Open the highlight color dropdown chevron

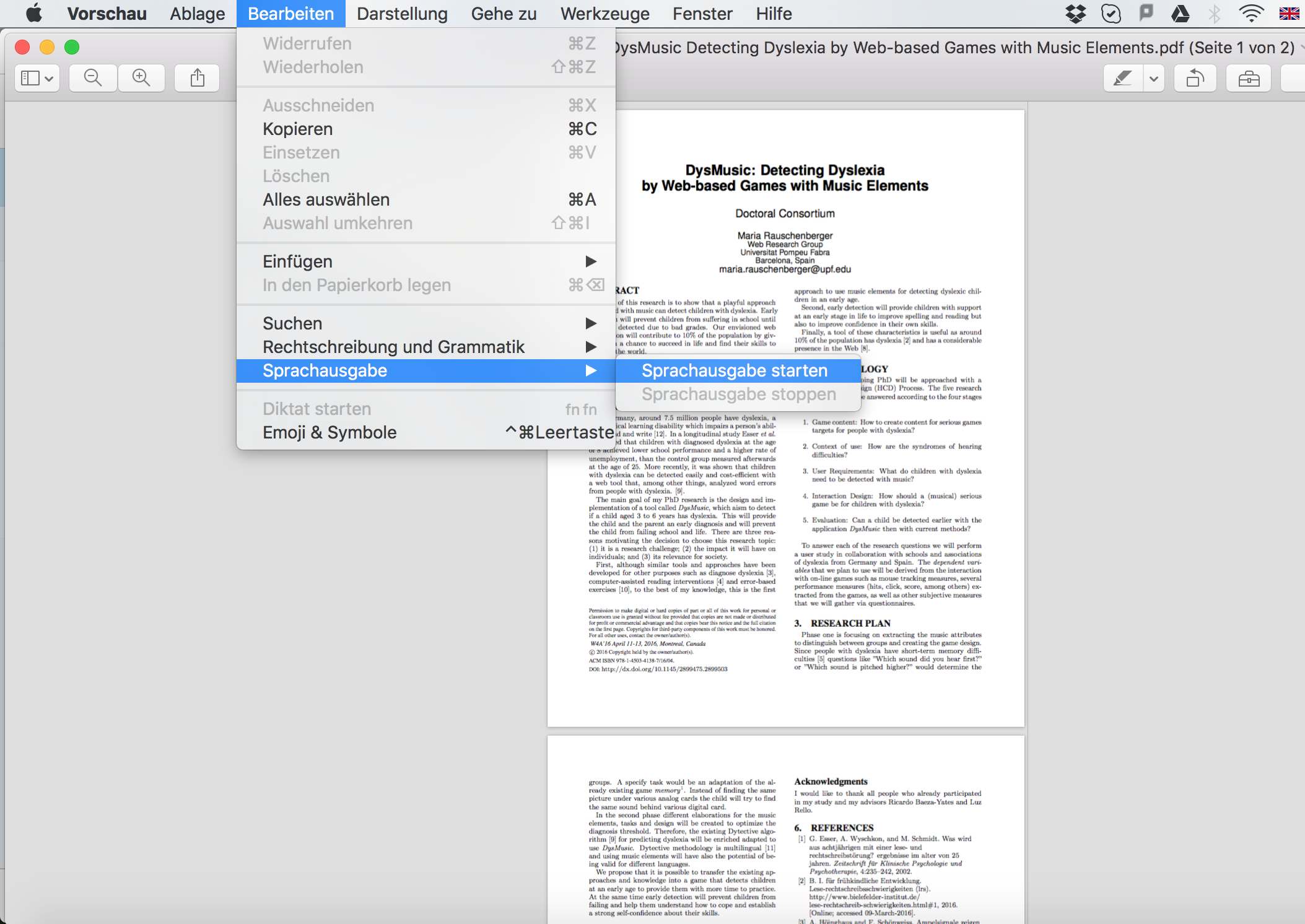(1154, 78)
